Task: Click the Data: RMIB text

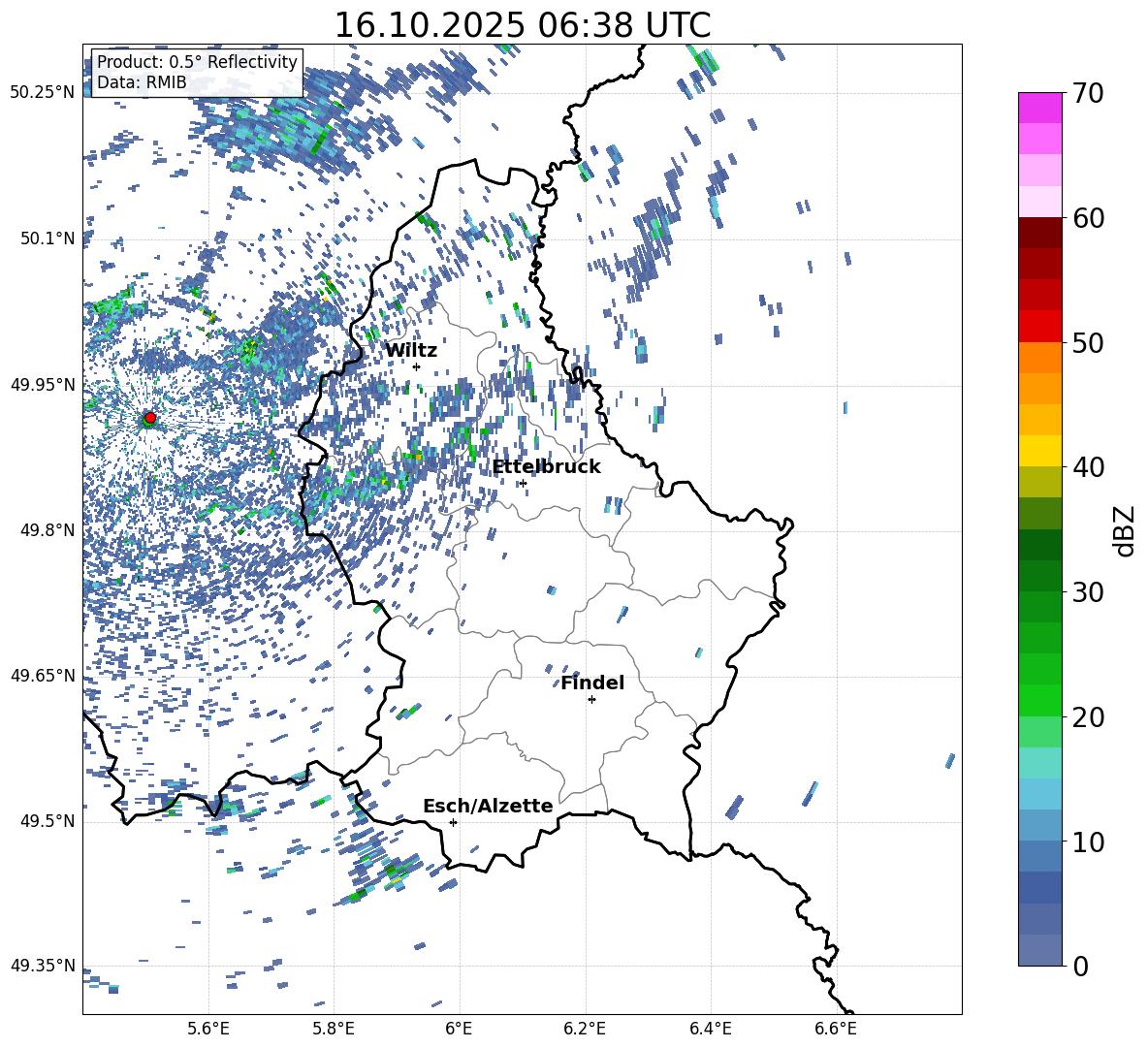Action: coord(142,82)
